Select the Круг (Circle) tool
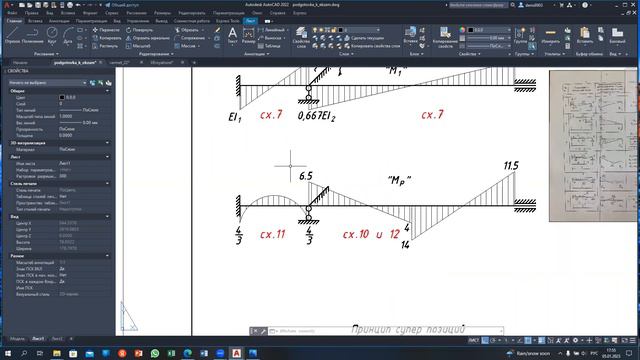The height and width of the screenshot is (360, 640). [52, 35]
